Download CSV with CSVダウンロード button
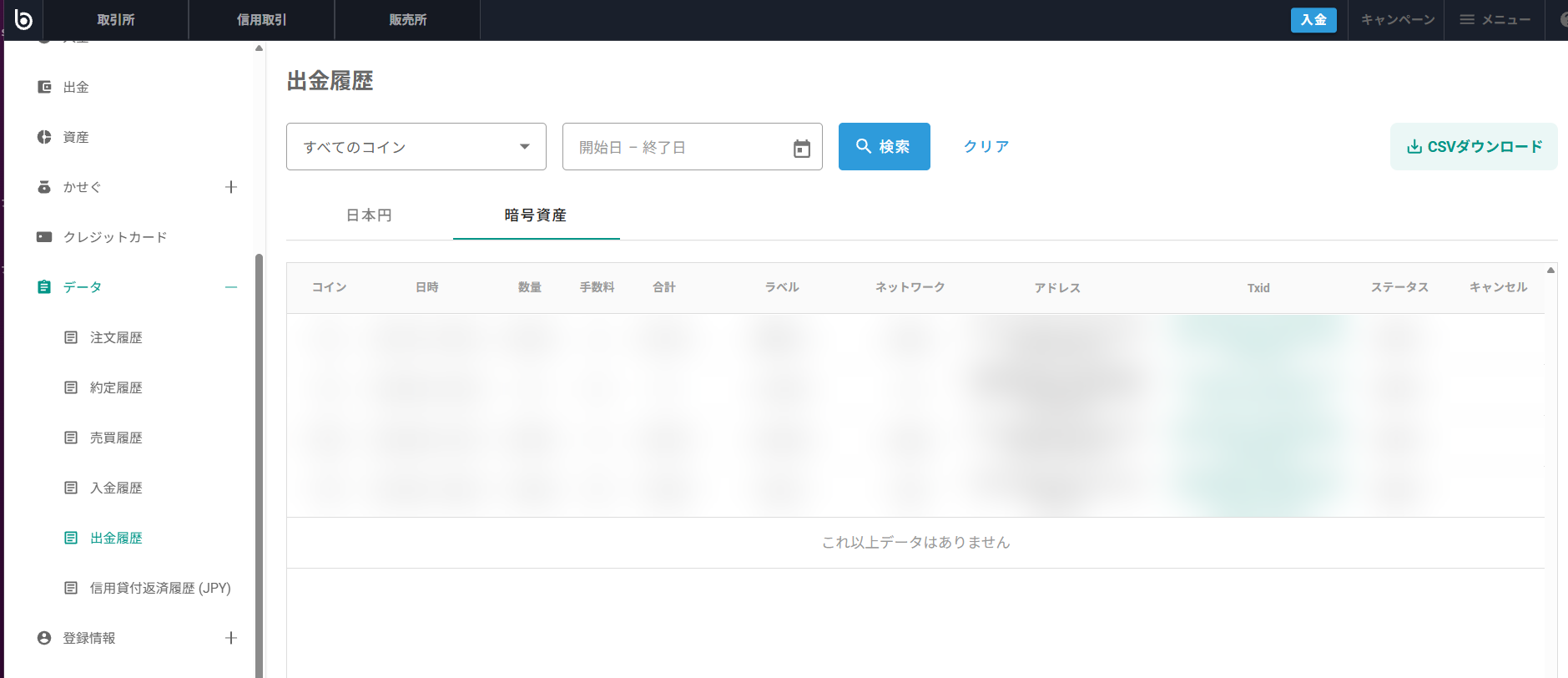The width and height of the screenshot is (1568, 678). (1474, 147)
